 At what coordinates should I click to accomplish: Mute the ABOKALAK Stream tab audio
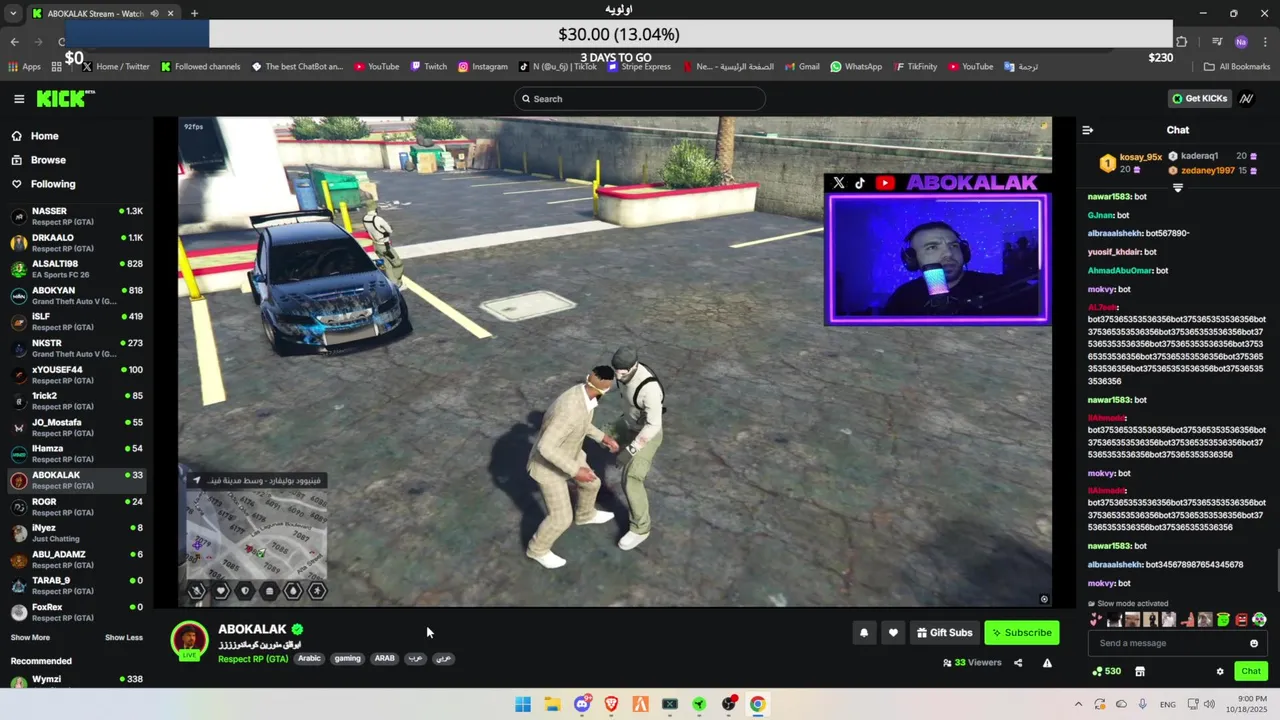pyautogui.click(x=154, y=13)
